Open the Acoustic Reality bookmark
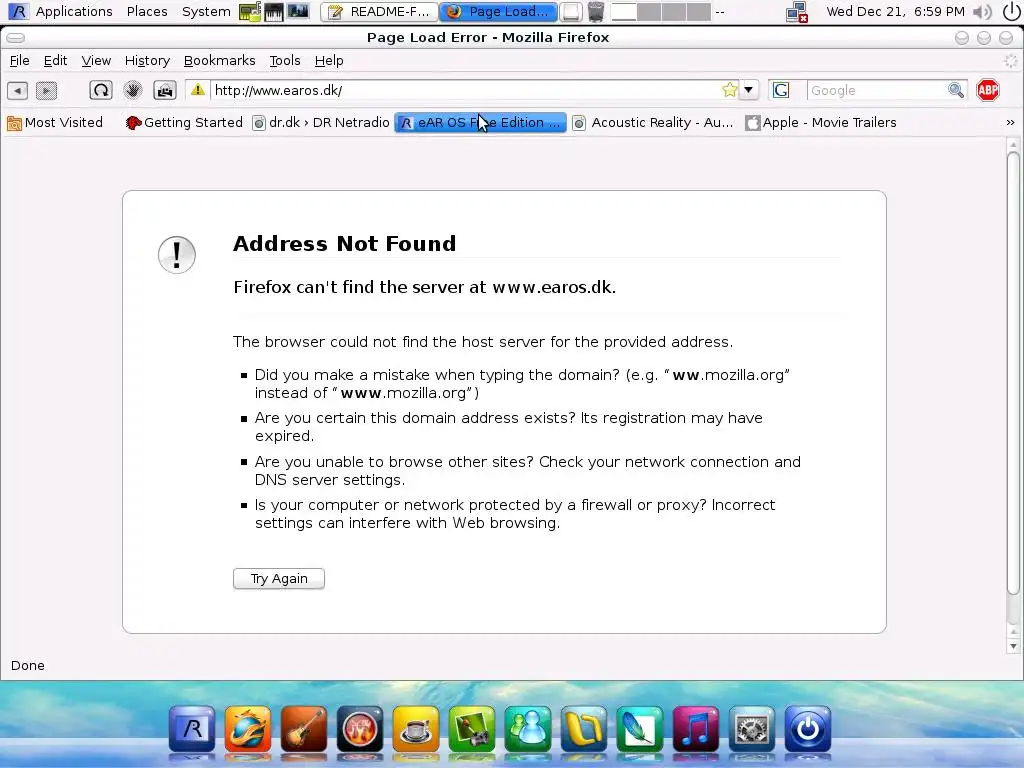This screenshot has height=768, width=1024. (652, 123)
